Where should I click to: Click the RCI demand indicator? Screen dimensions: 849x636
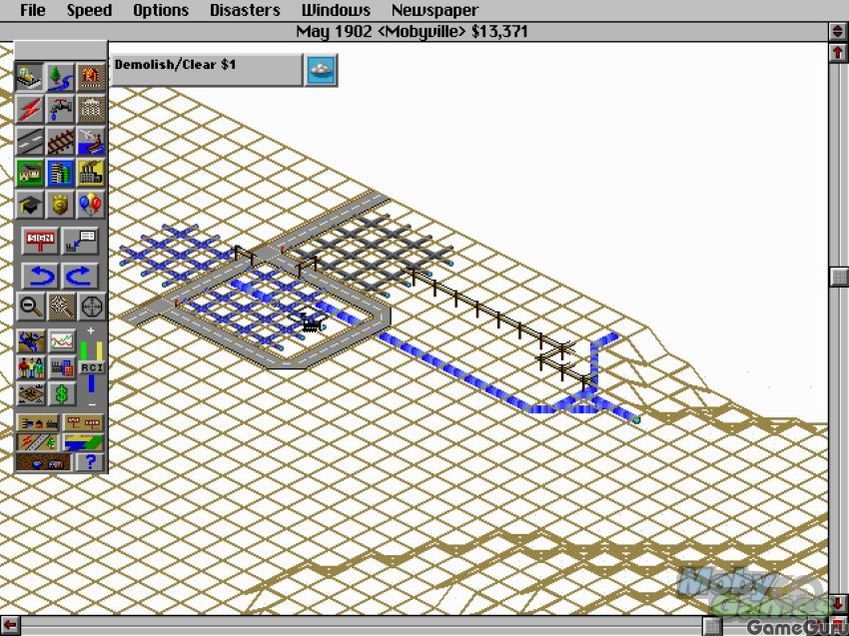click(x=92, y=367)
